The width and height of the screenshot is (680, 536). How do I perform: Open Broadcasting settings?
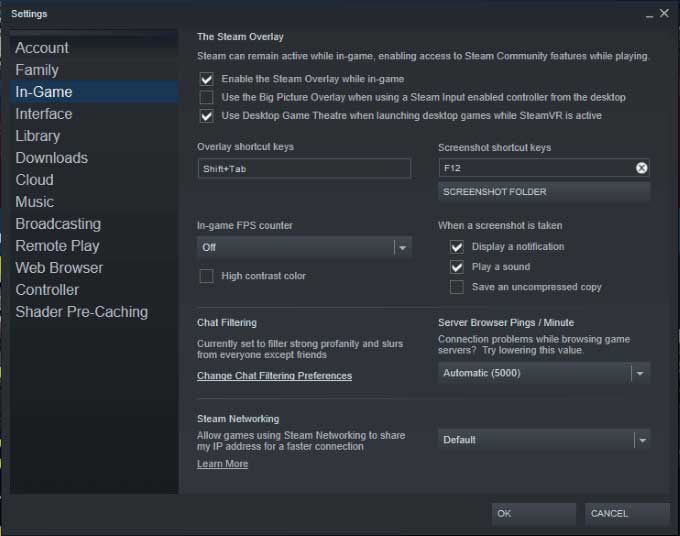(94, 224)
